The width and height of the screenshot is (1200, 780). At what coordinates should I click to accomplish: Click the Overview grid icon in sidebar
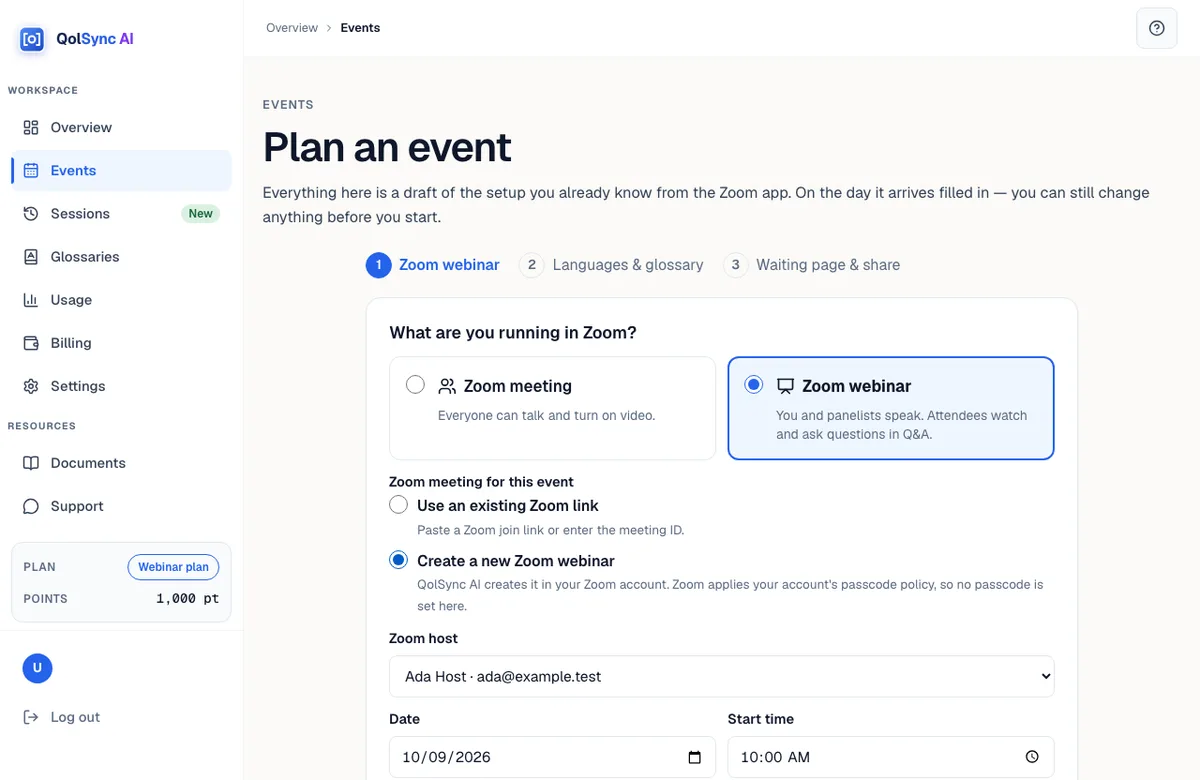31,127
